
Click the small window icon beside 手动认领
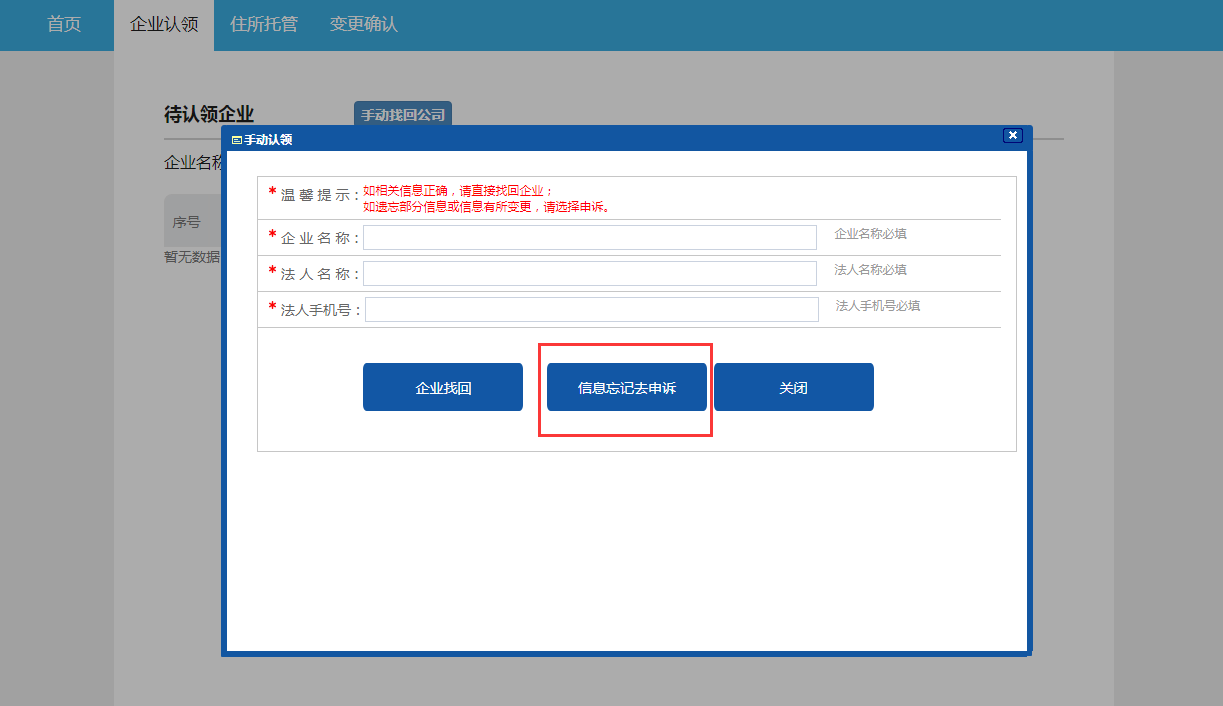[x=237, y=140]
